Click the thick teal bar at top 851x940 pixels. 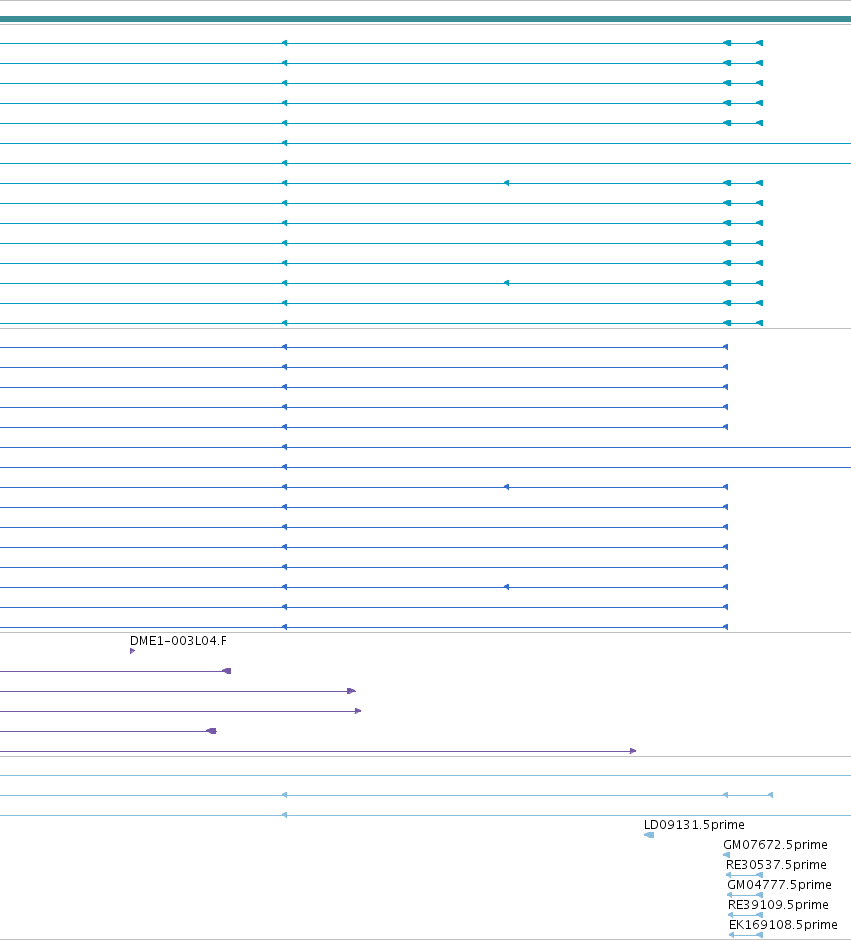point(426,19)
